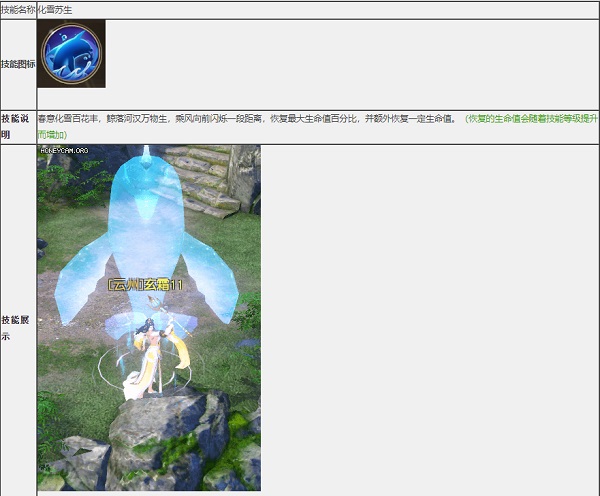
Task: Click the dolphin skill icon image
Action: 72,54
